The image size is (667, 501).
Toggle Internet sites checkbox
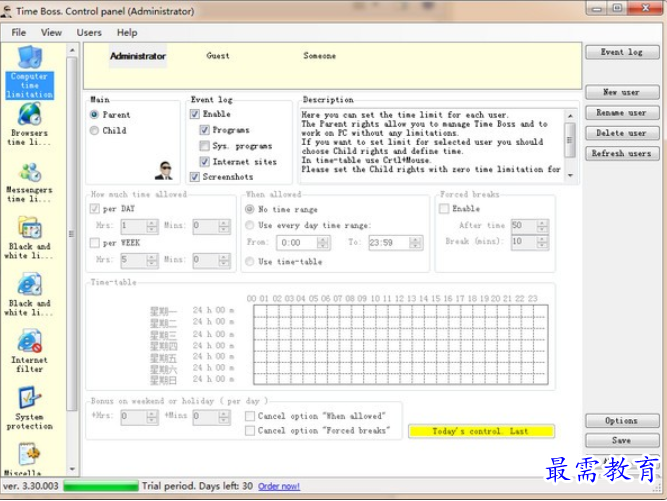(x=204, y=162)
